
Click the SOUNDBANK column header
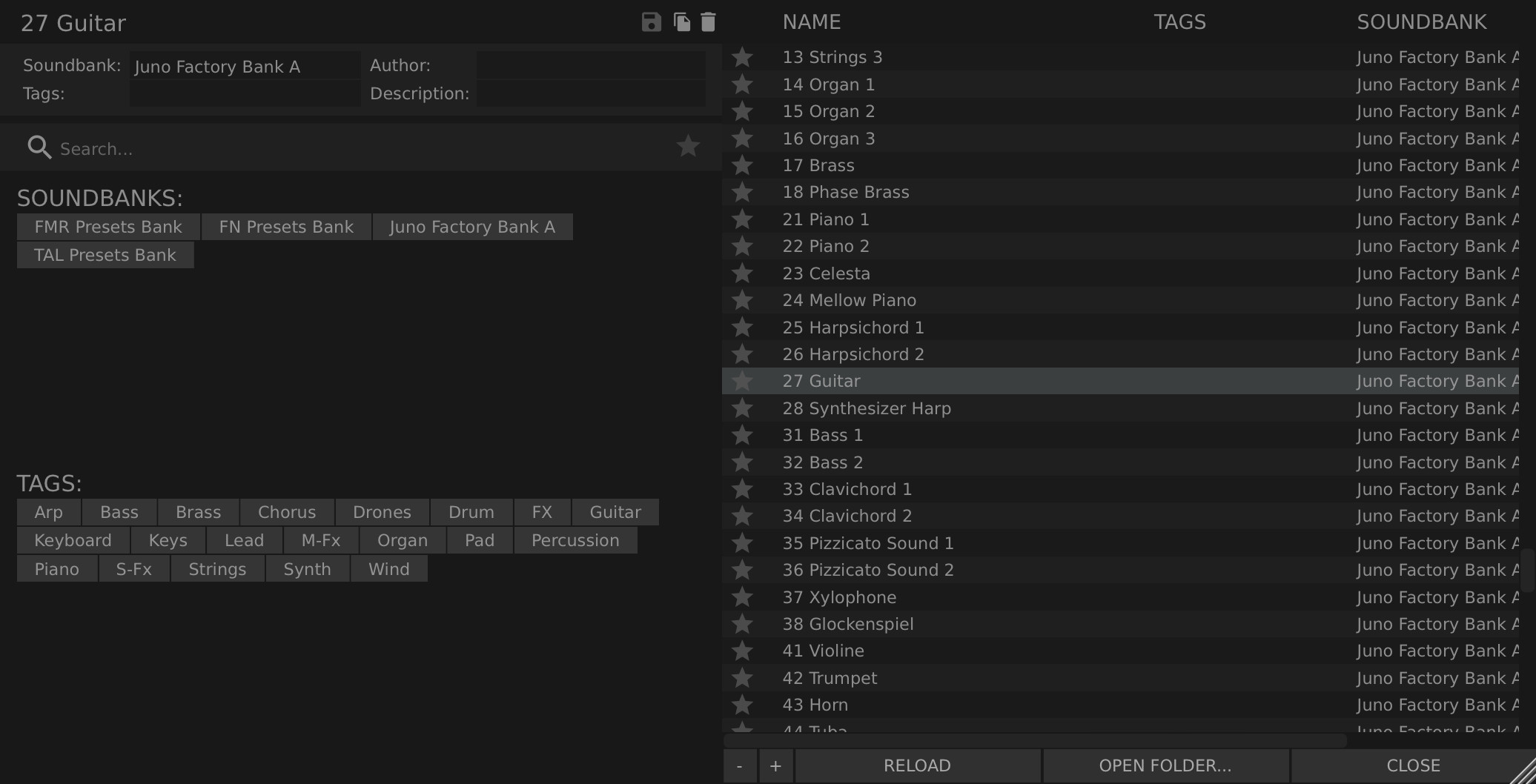click(1422, 22)
